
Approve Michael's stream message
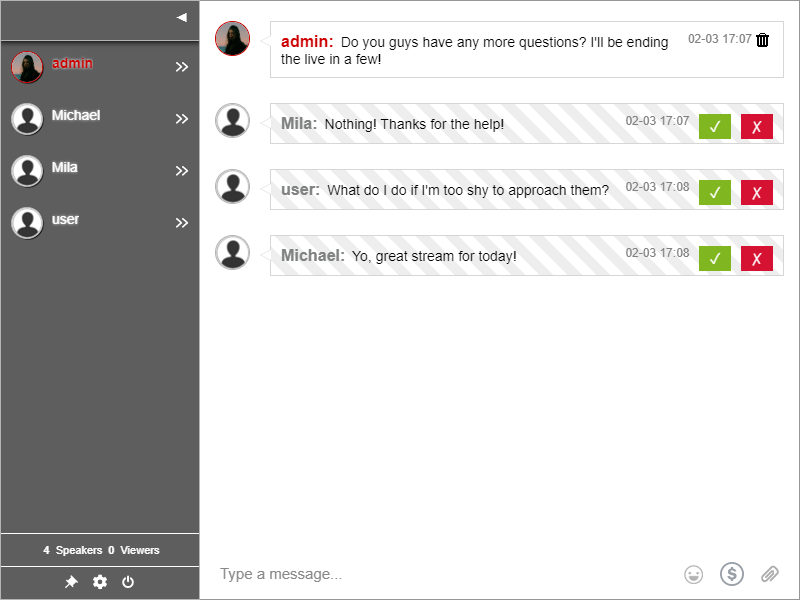point(715,258)
